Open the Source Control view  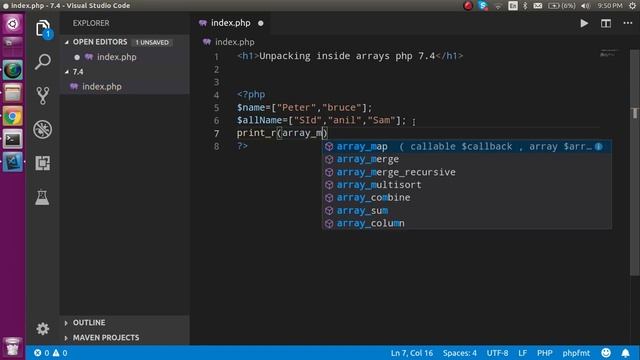tap(43, 96)
